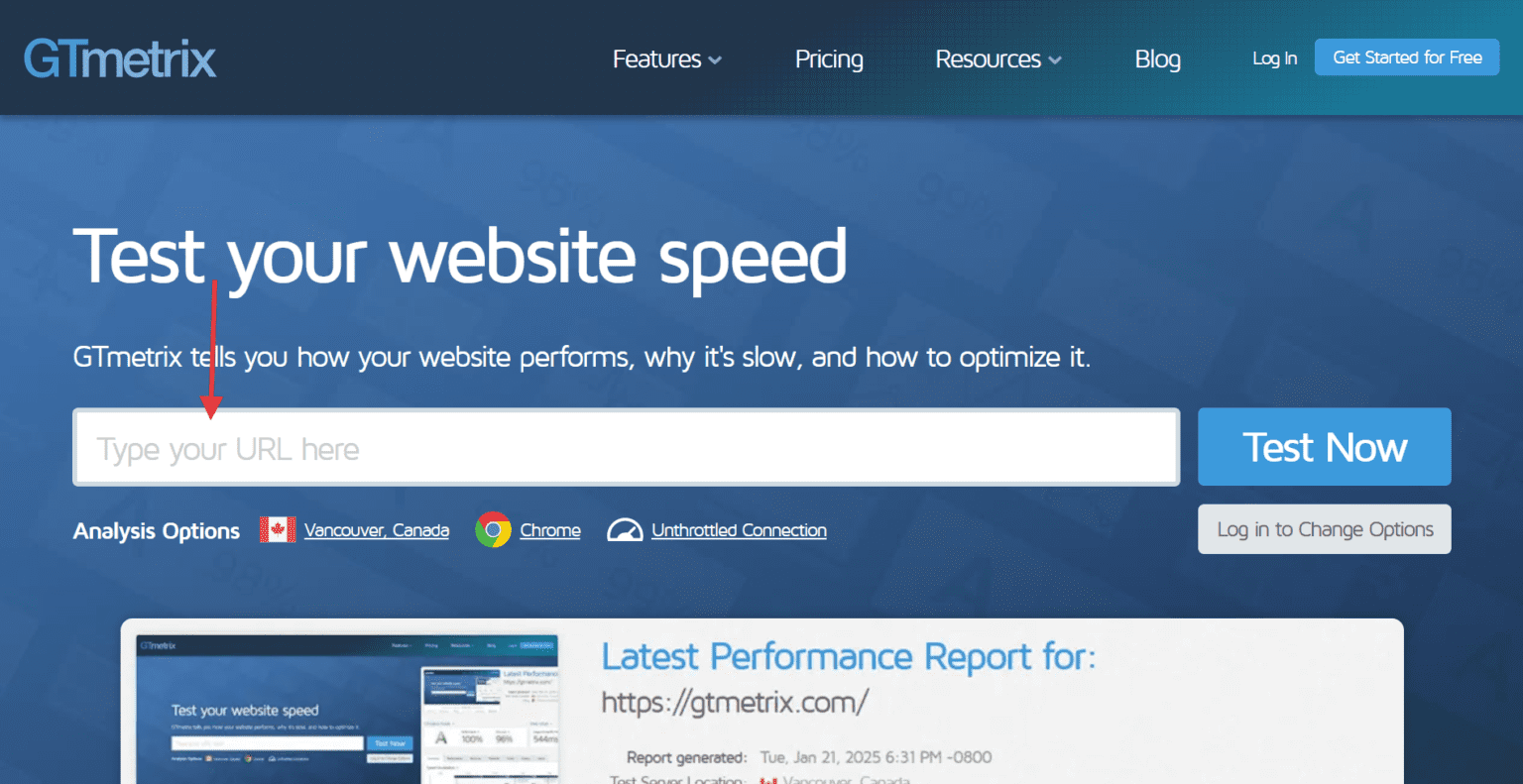Image resolution: width=1523 pixels, height=784 pixels.
Task: Click the chevron next to Resources
Action: [1055, 60]
